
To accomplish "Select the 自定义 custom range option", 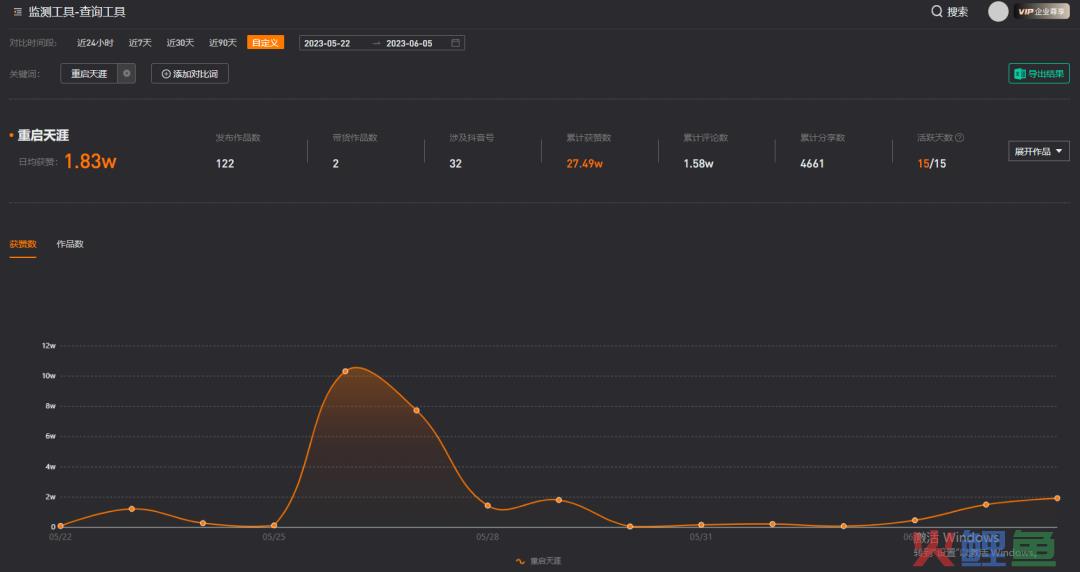I will (x=266, y=43).
